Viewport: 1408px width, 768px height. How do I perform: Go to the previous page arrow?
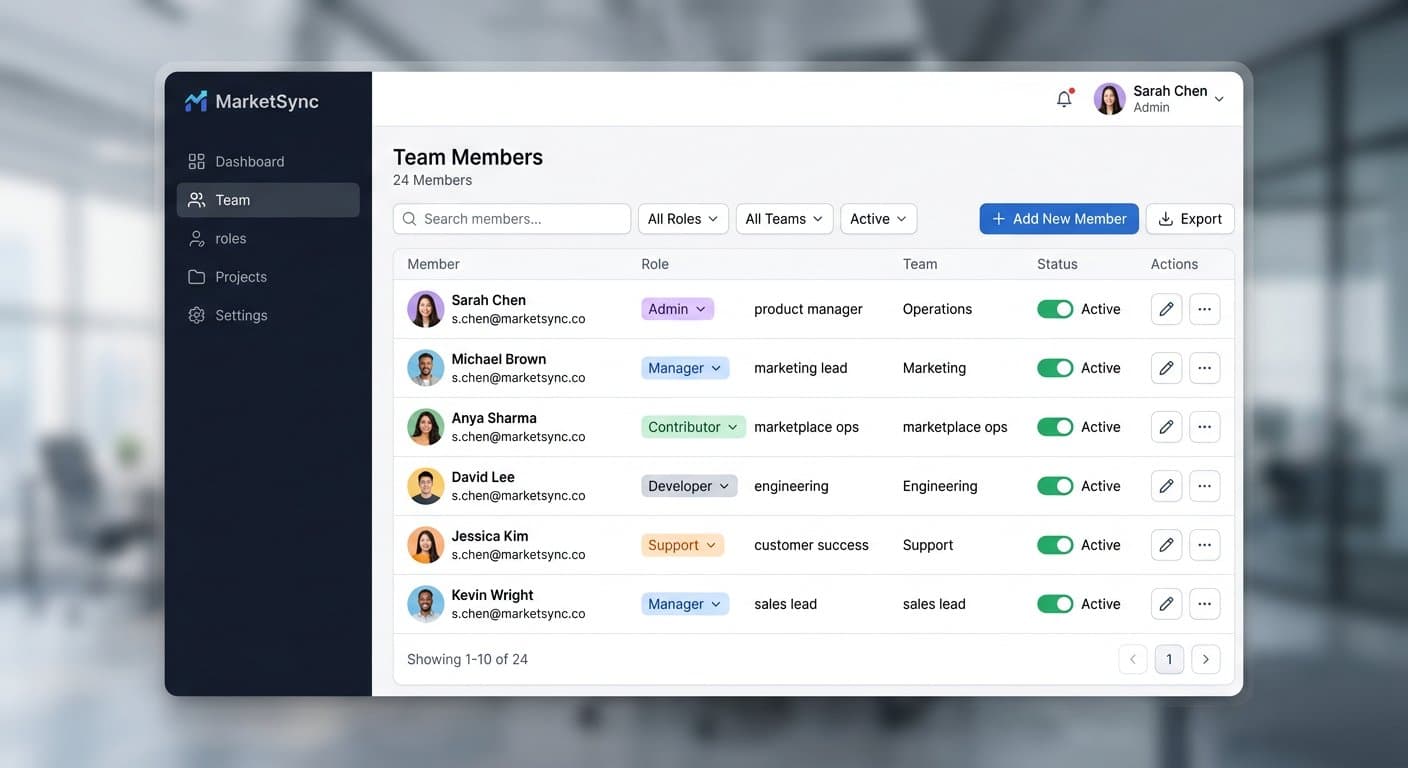pos(1132,659)
